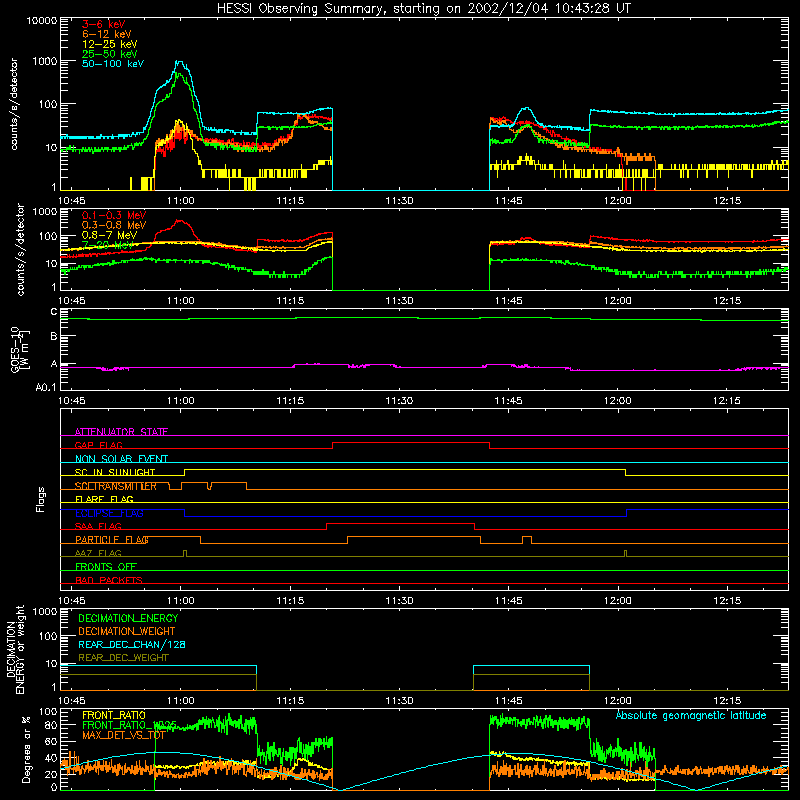Click the 0.3-0.8 MeV legend label
800x800 pixels.
point(114,225)
